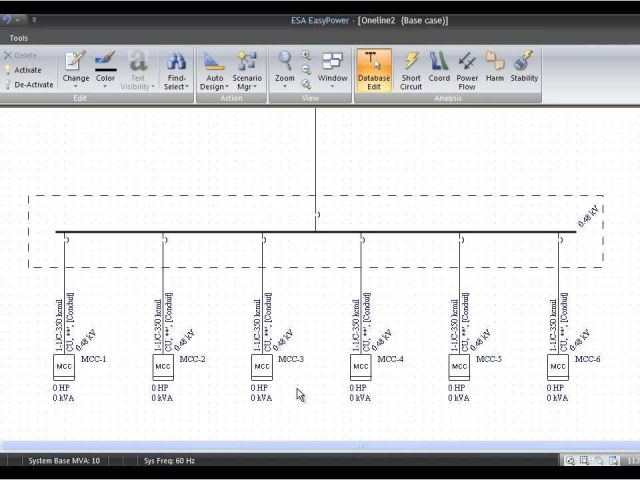This screenshot has height=480, width=640.
Task: Select the Database Edit mode
Action: tap(374, 69)
